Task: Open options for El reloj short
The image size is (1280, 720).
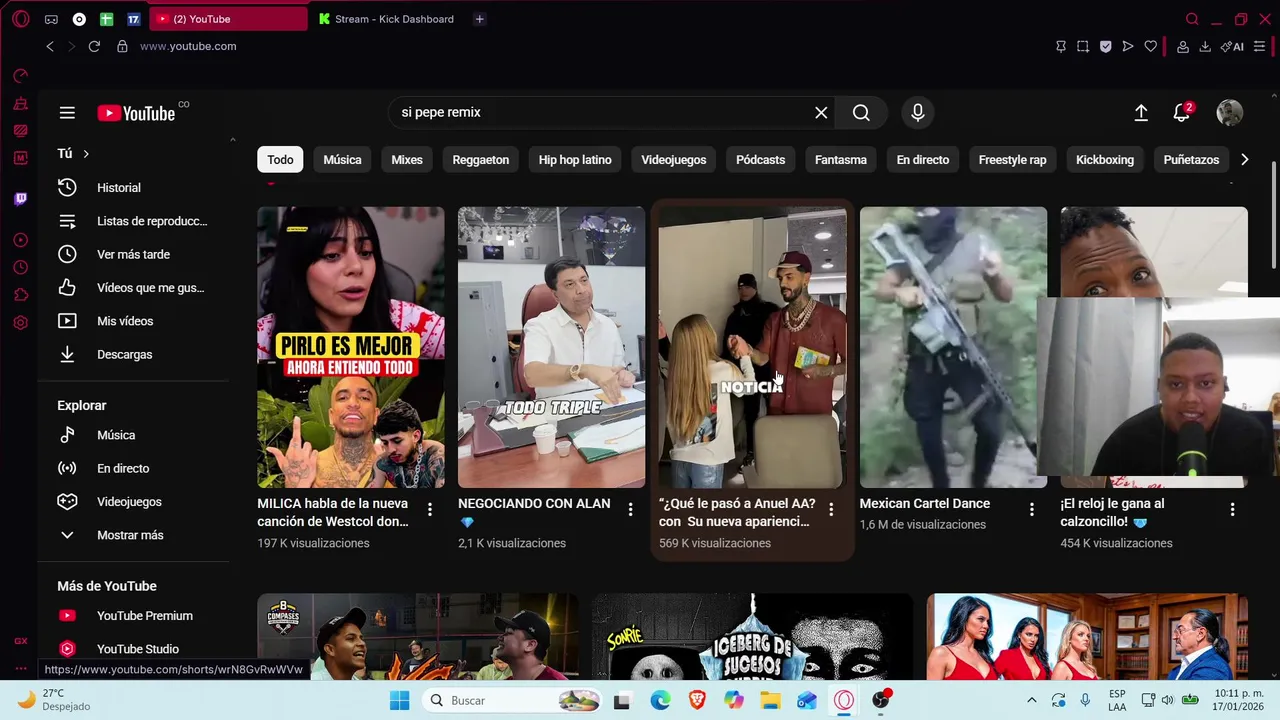Action: (1232, 510)
